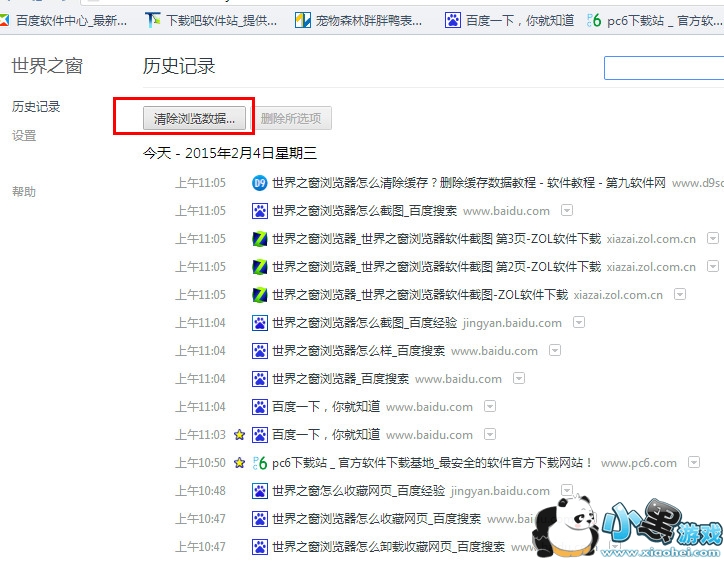
Task: Click the greyed 删除所选项 button
Action: [x=291, y=119]
